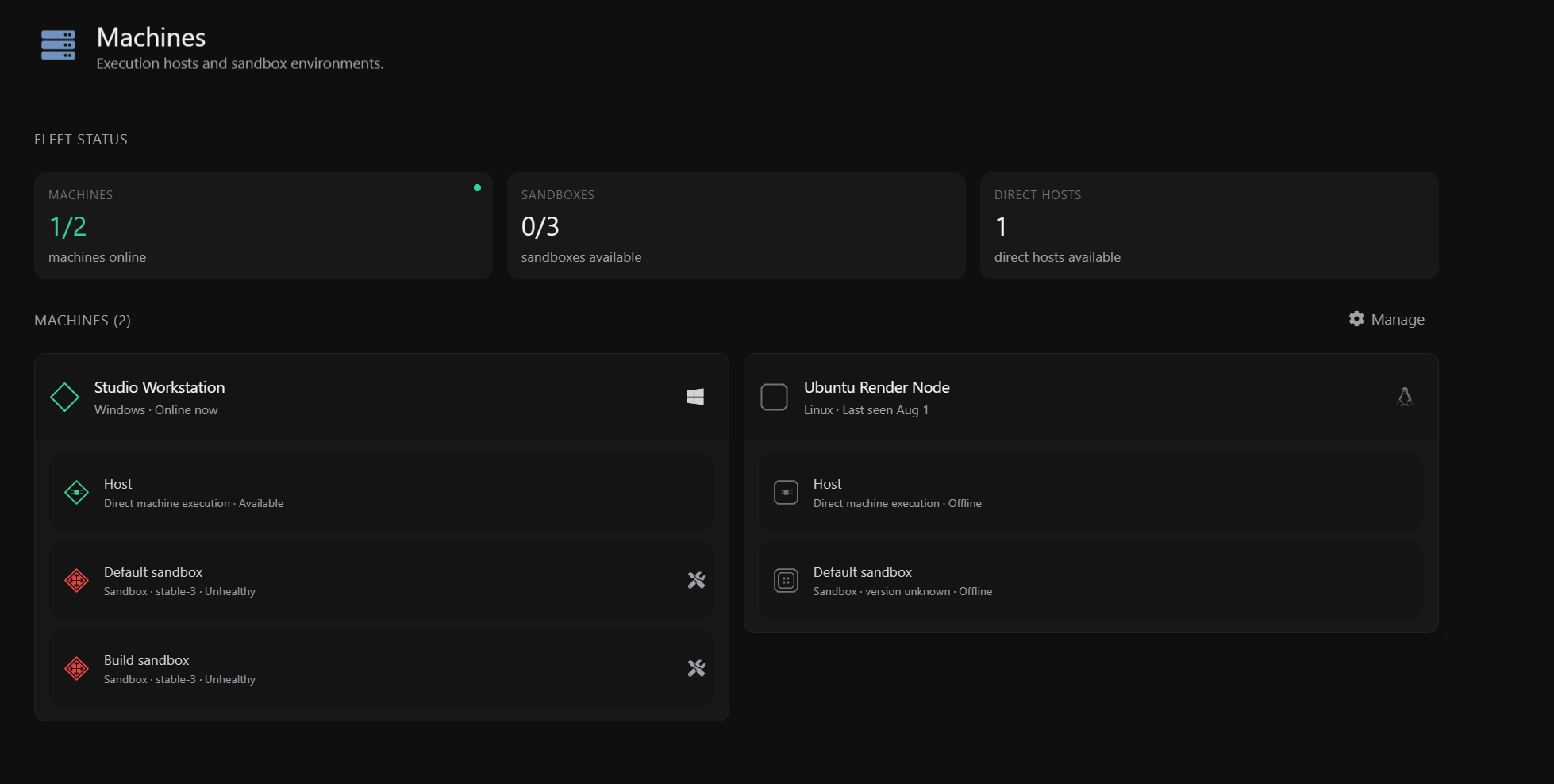Click 'direct hosts available' label
The height and width of the screenshot is (784, 1554).
[x=1057, y=257]
